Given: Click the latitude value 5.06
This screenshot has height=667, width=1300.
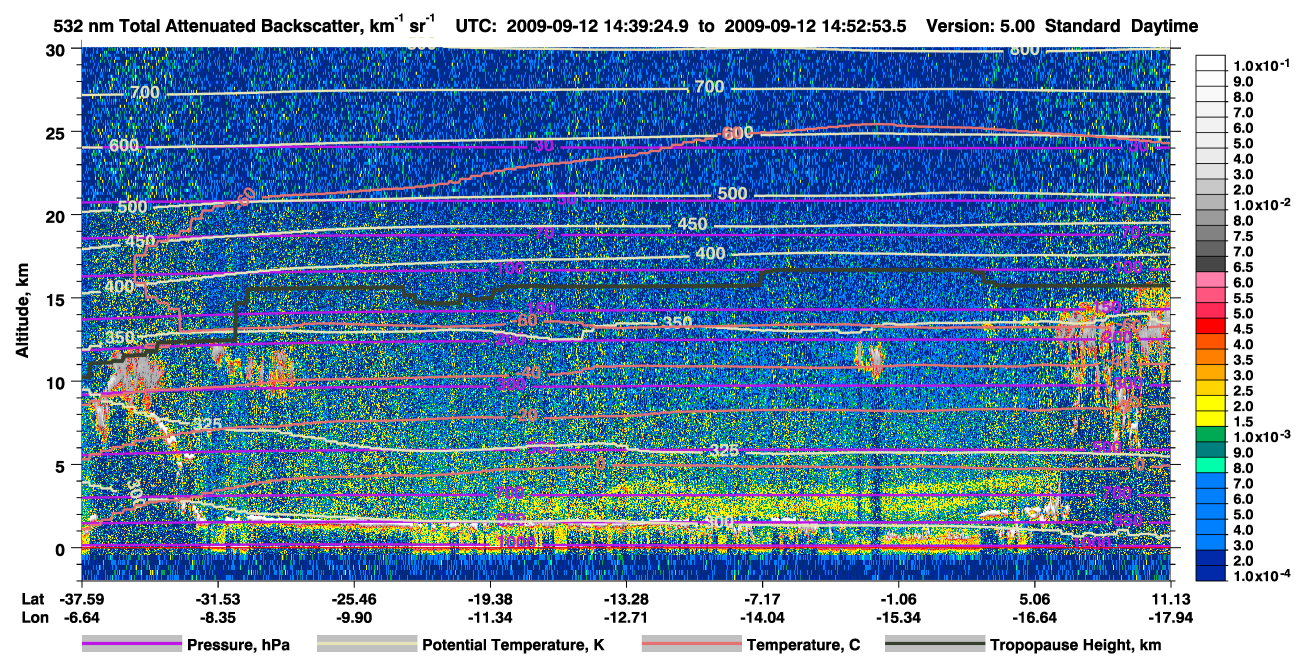Looking at the screenshot, I should coord(1035,599).
